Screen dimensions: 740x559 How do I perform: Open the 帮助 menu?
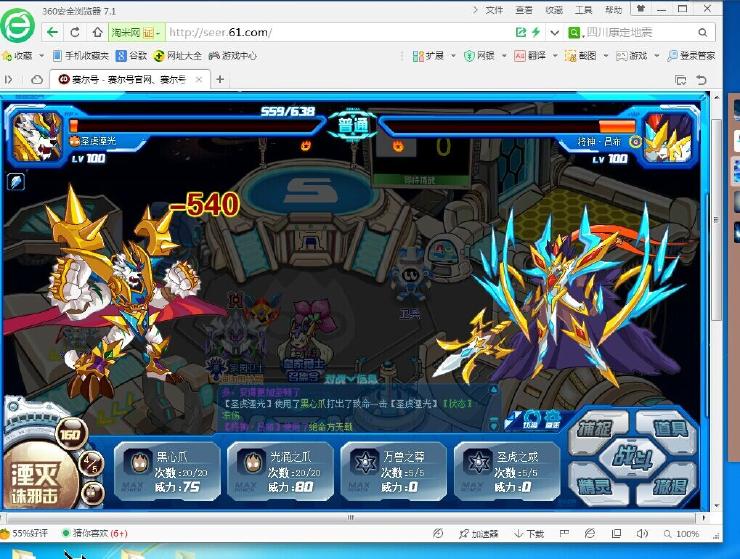(613, 10)
